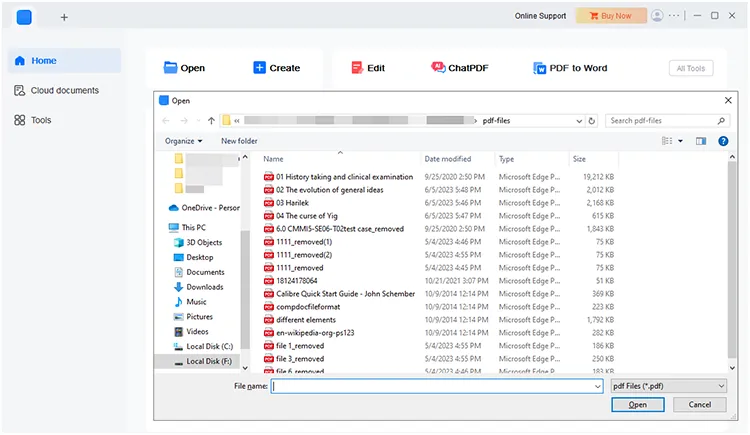Start the PDF to Word converter
750x435 pixels.
[x=570, y=68]
